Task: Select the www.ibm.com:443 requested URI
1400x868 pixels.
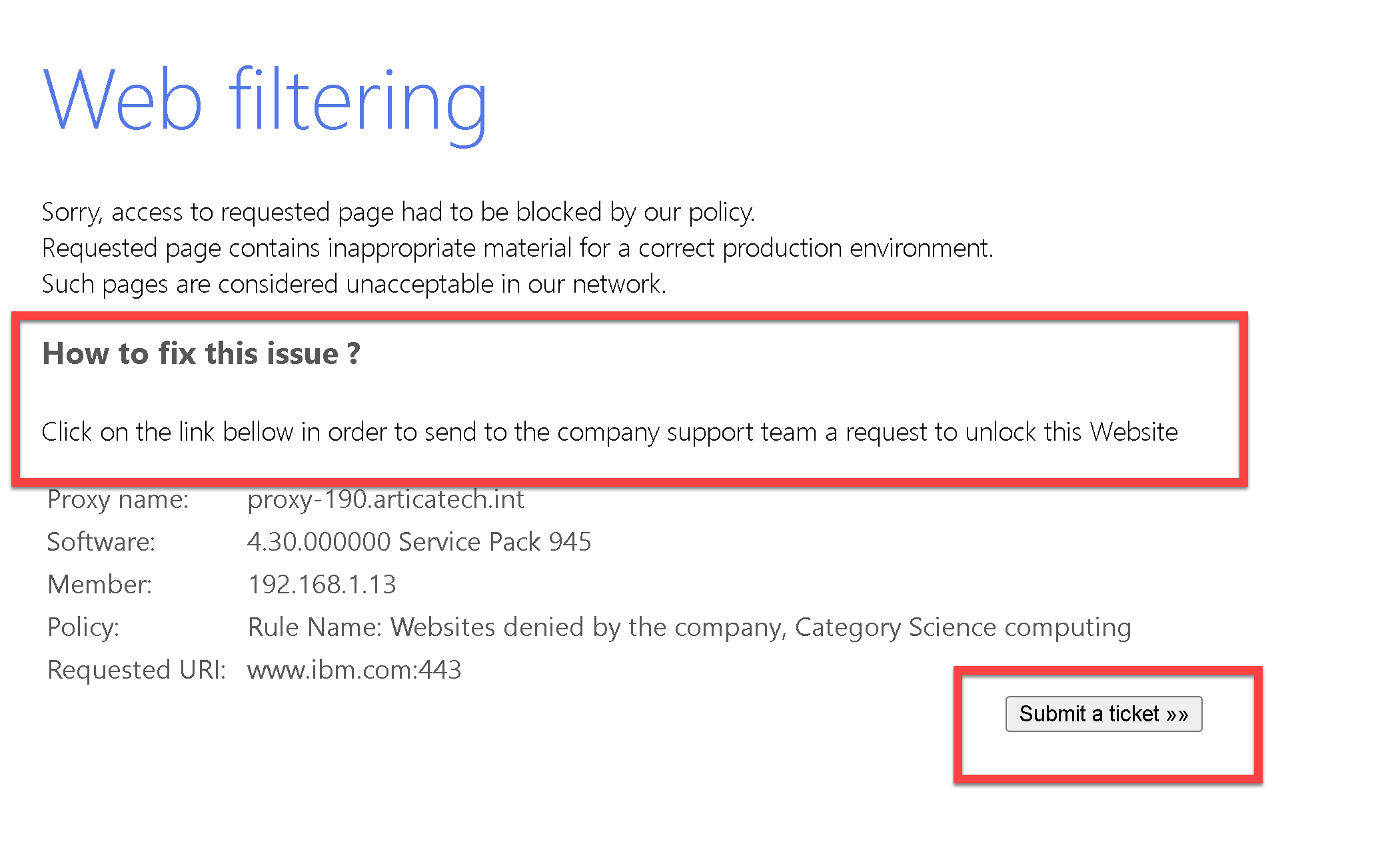Action: (354, 670)
